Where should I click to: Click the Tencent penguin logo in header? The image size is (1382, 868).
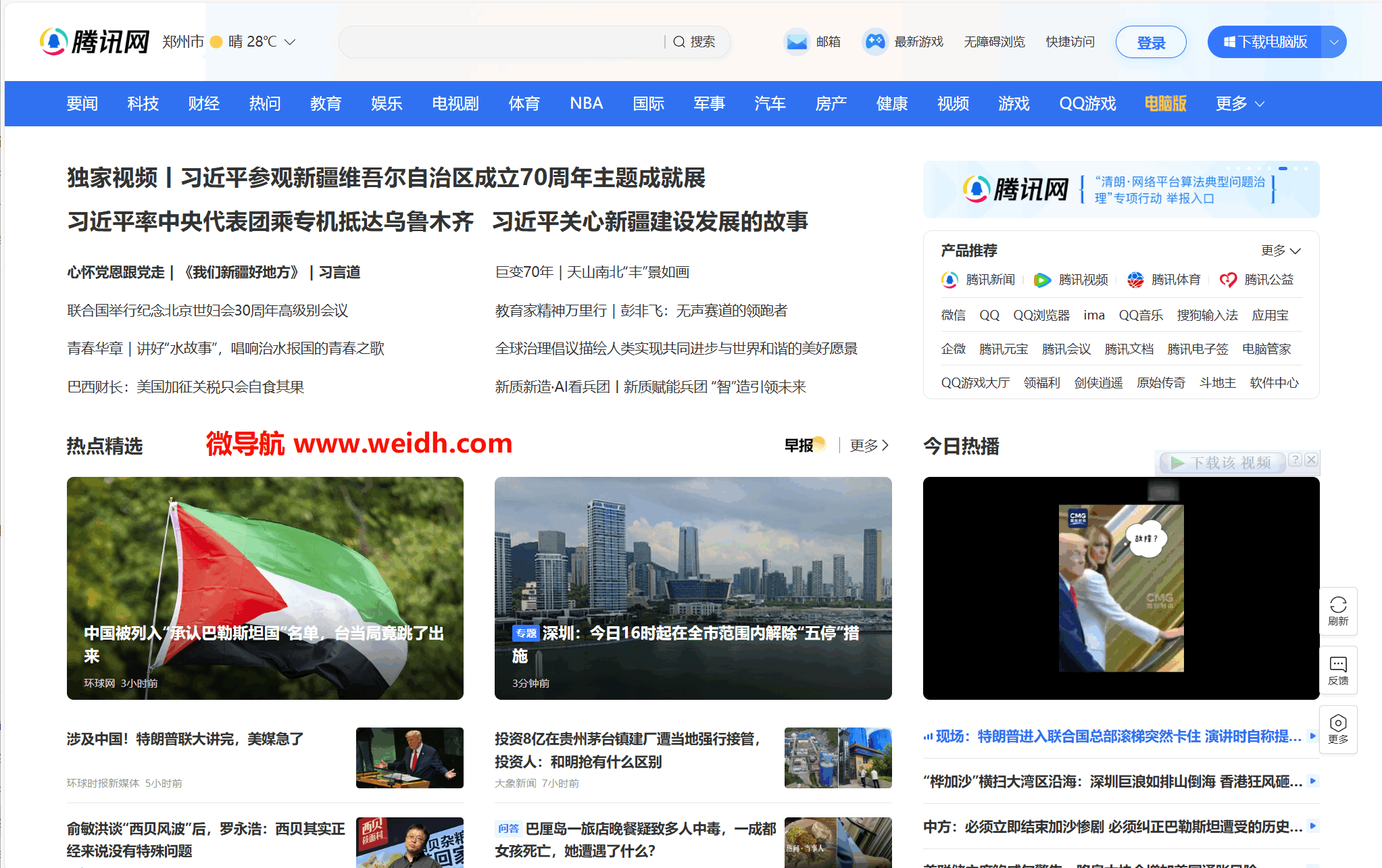[x=54, y=42]
